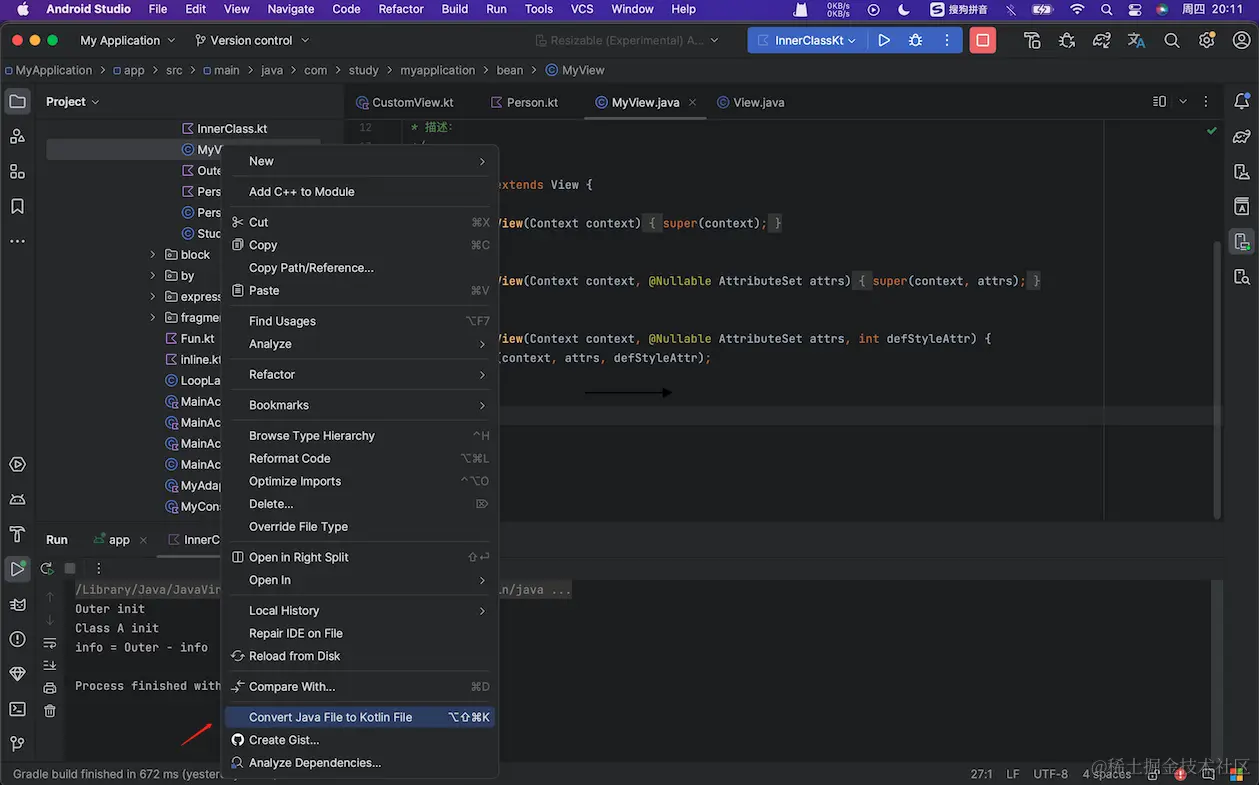Open the App Quality Insights gem icon

(17, 674)
